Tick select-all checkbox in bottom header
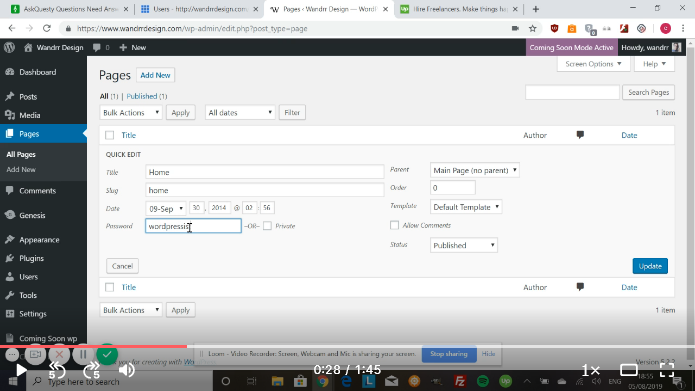The width and height of the screenshot is (695, 391). point(109,287)
